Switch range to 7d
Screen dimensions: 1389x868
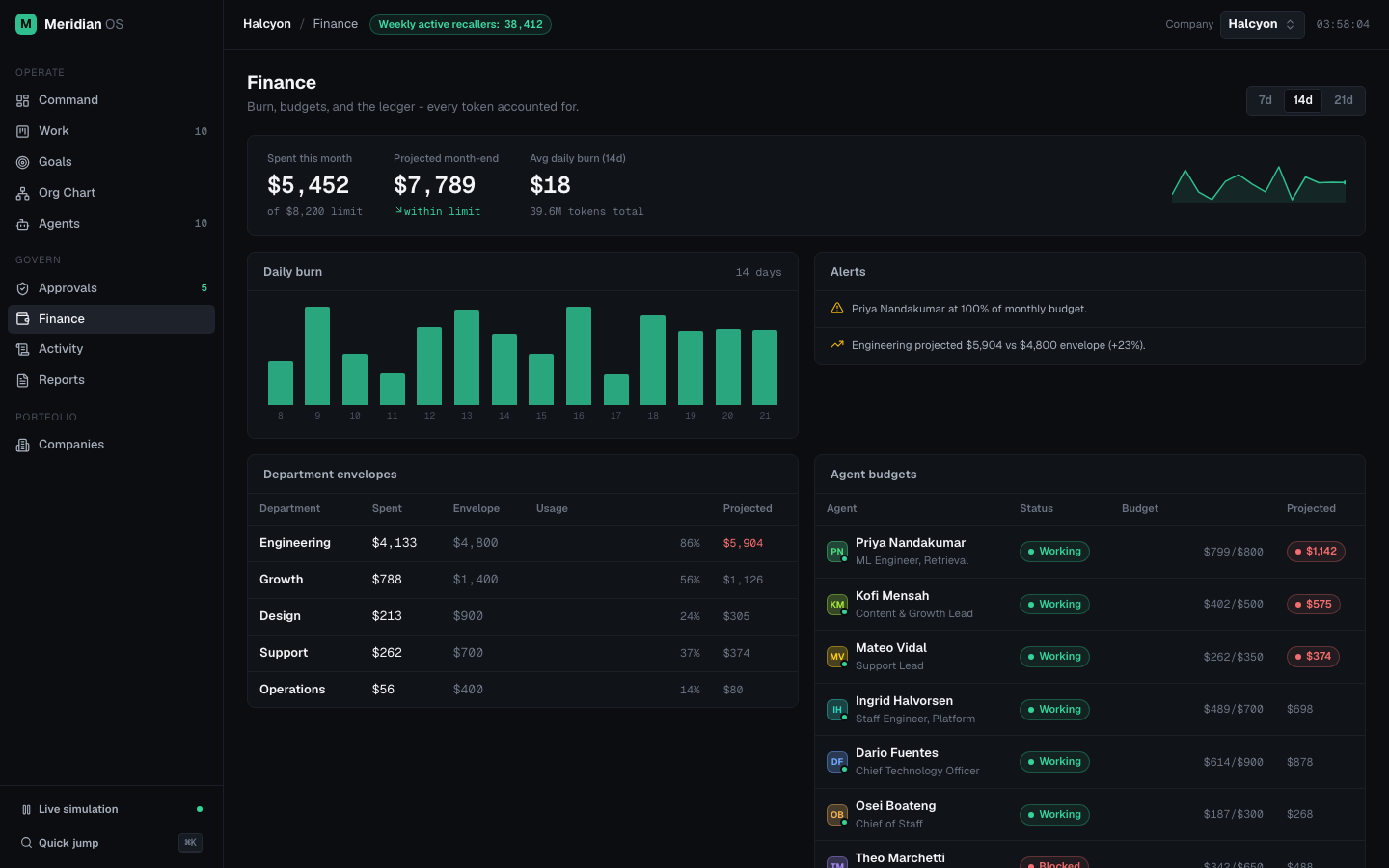point(1266,100)
